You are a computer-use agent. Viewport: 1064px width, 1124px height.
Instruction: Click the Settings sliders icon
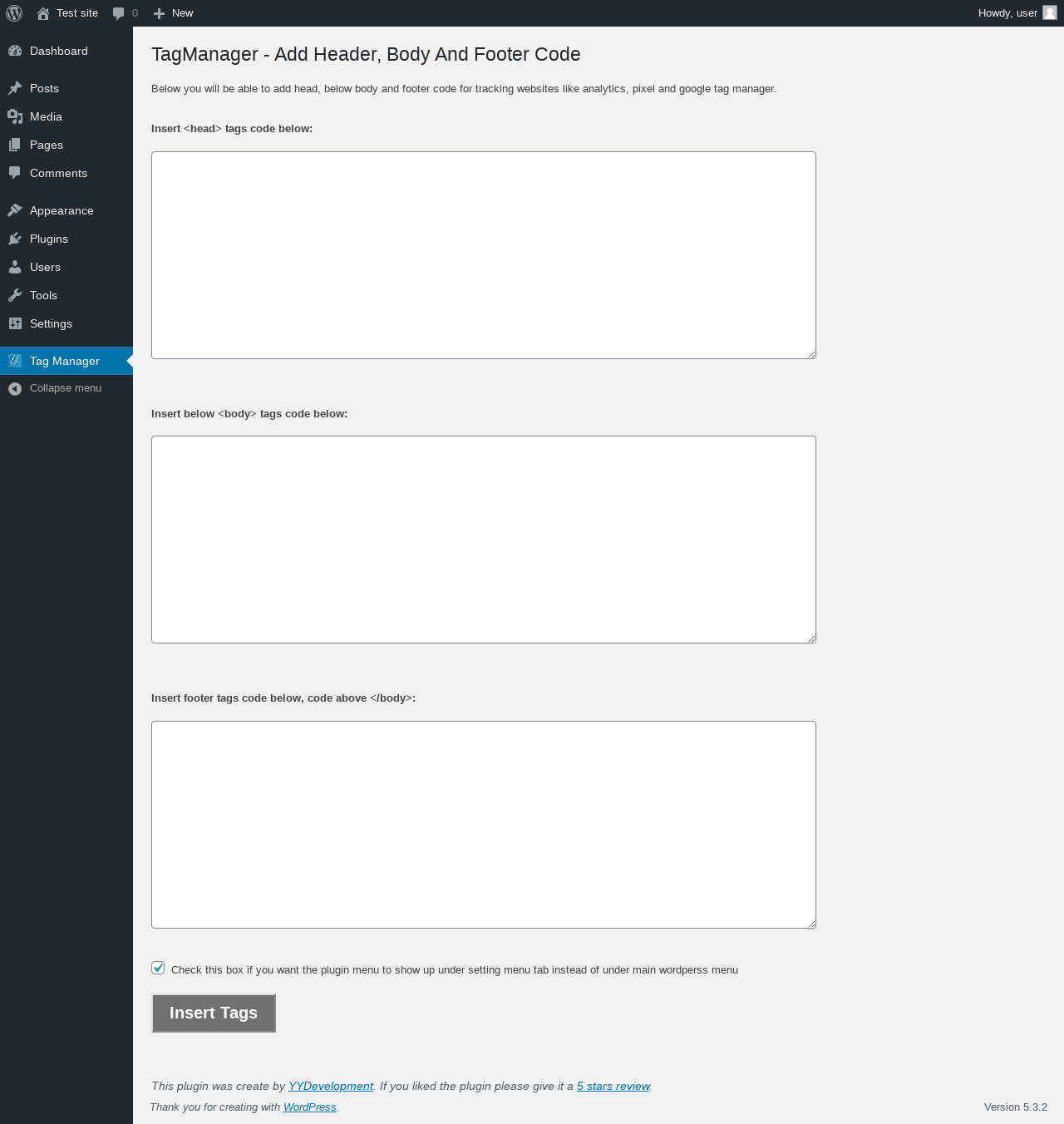[x=15, y=323]
